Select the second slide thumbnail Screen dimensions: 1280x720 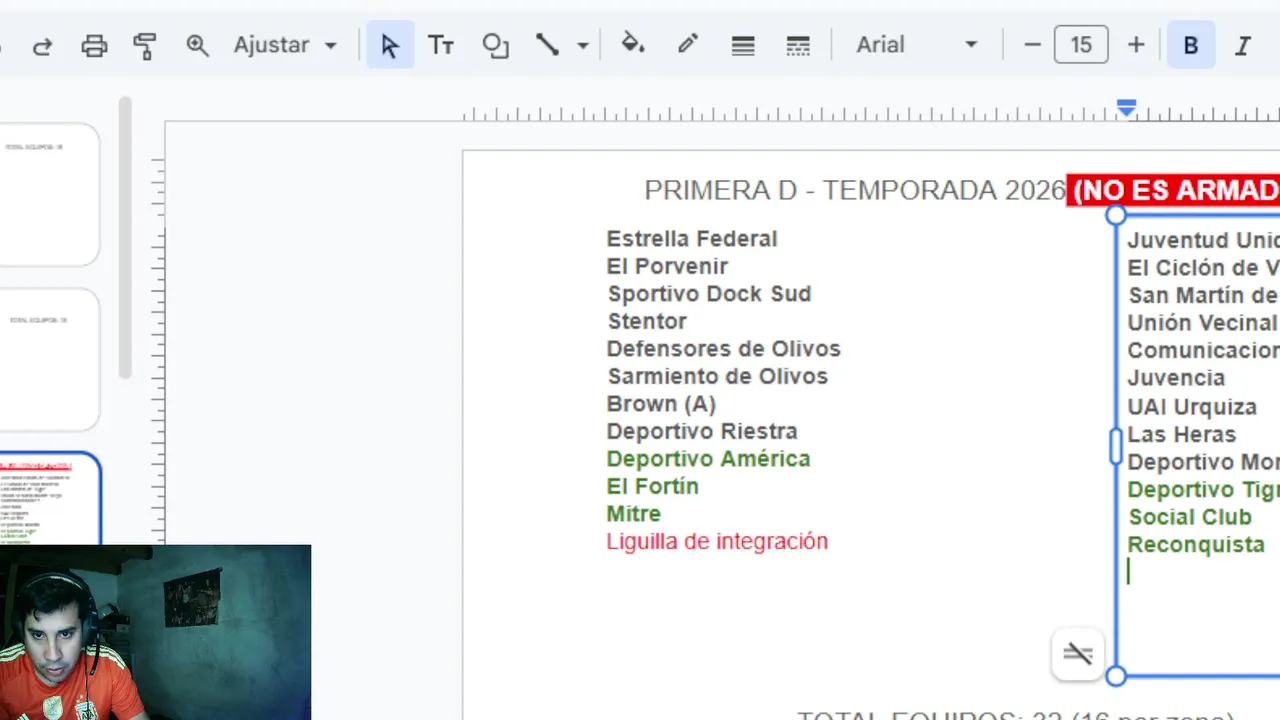(x=49, y=360)
